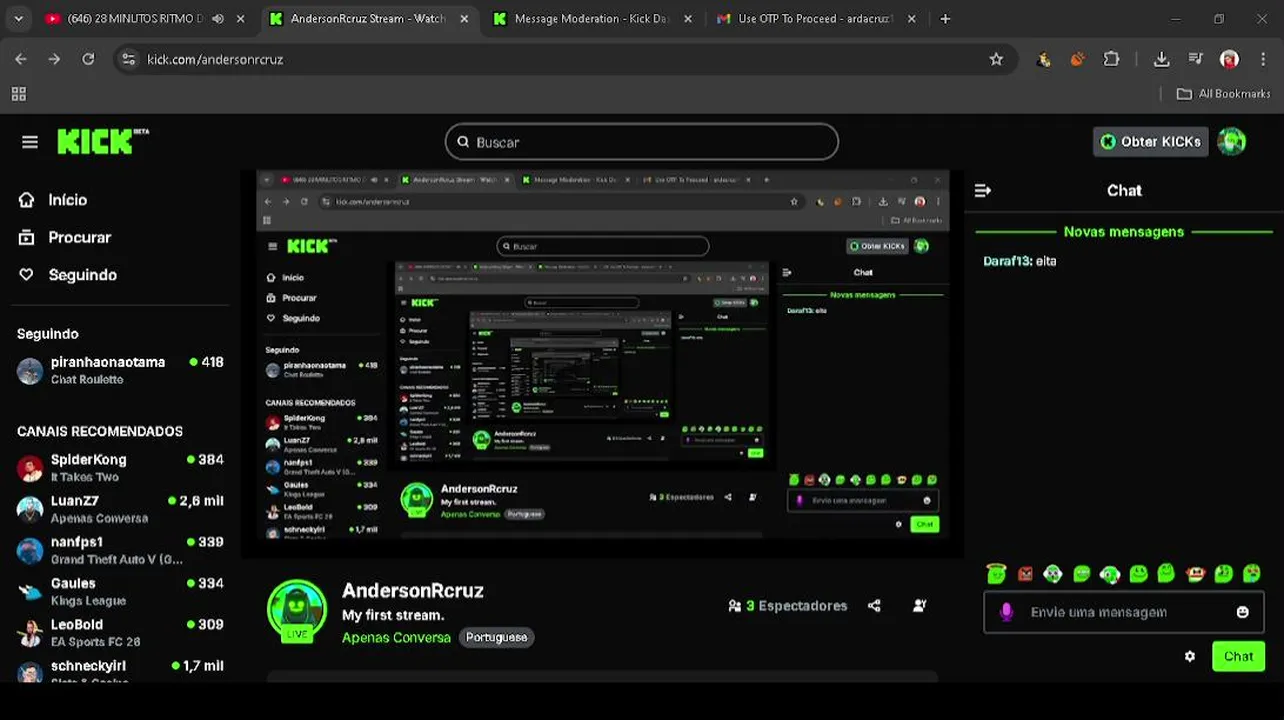Open the Chrome profile avatar
This screenshot has height=720, width=1284.
tap(1229, 59)
